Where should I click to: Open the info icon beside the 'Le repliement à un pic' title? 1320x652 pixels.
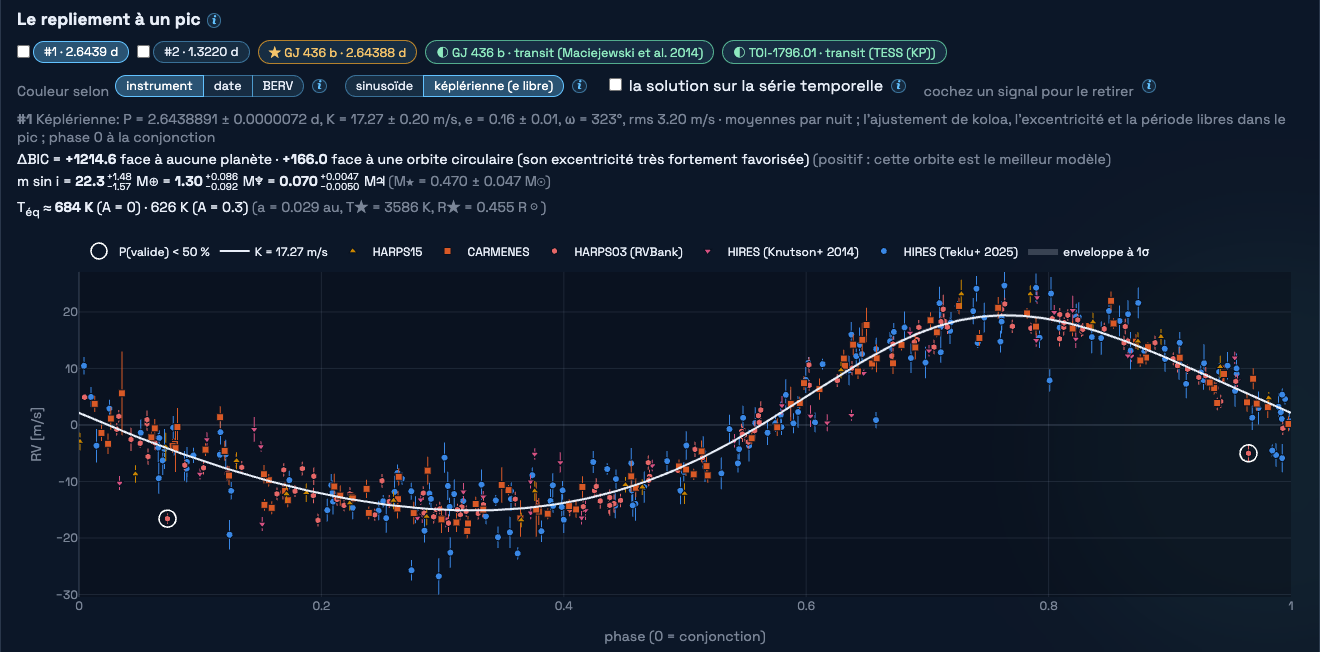click(x=214, y=20)
